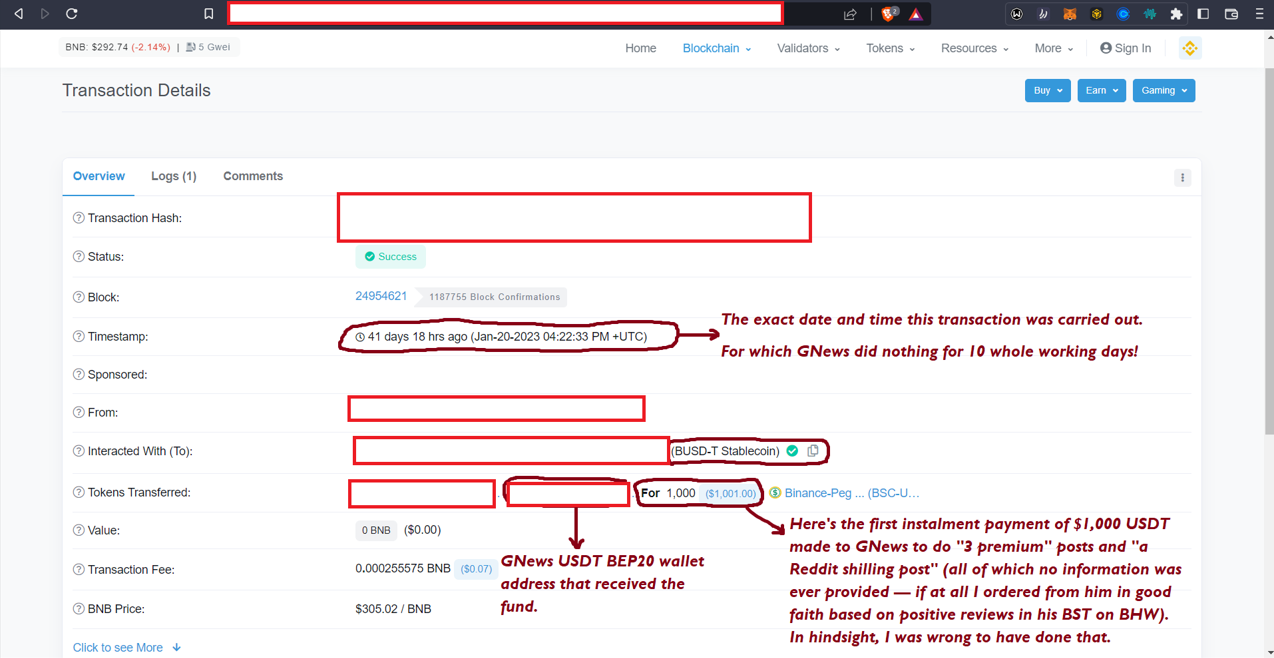This screenshot has width=1274, height=658.
Task: Click the help icon beside Sponsored
Action: click(x=78, y=375)
